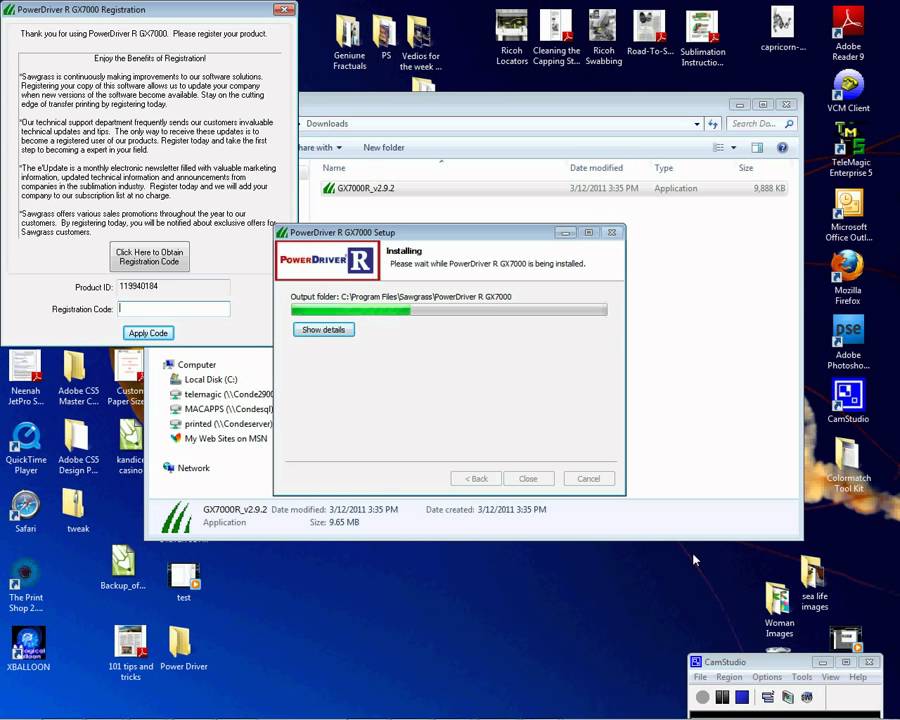Click the Colormatch Tool Kit folder
Viewport: 900px width, 720px height.
[848, 465]
